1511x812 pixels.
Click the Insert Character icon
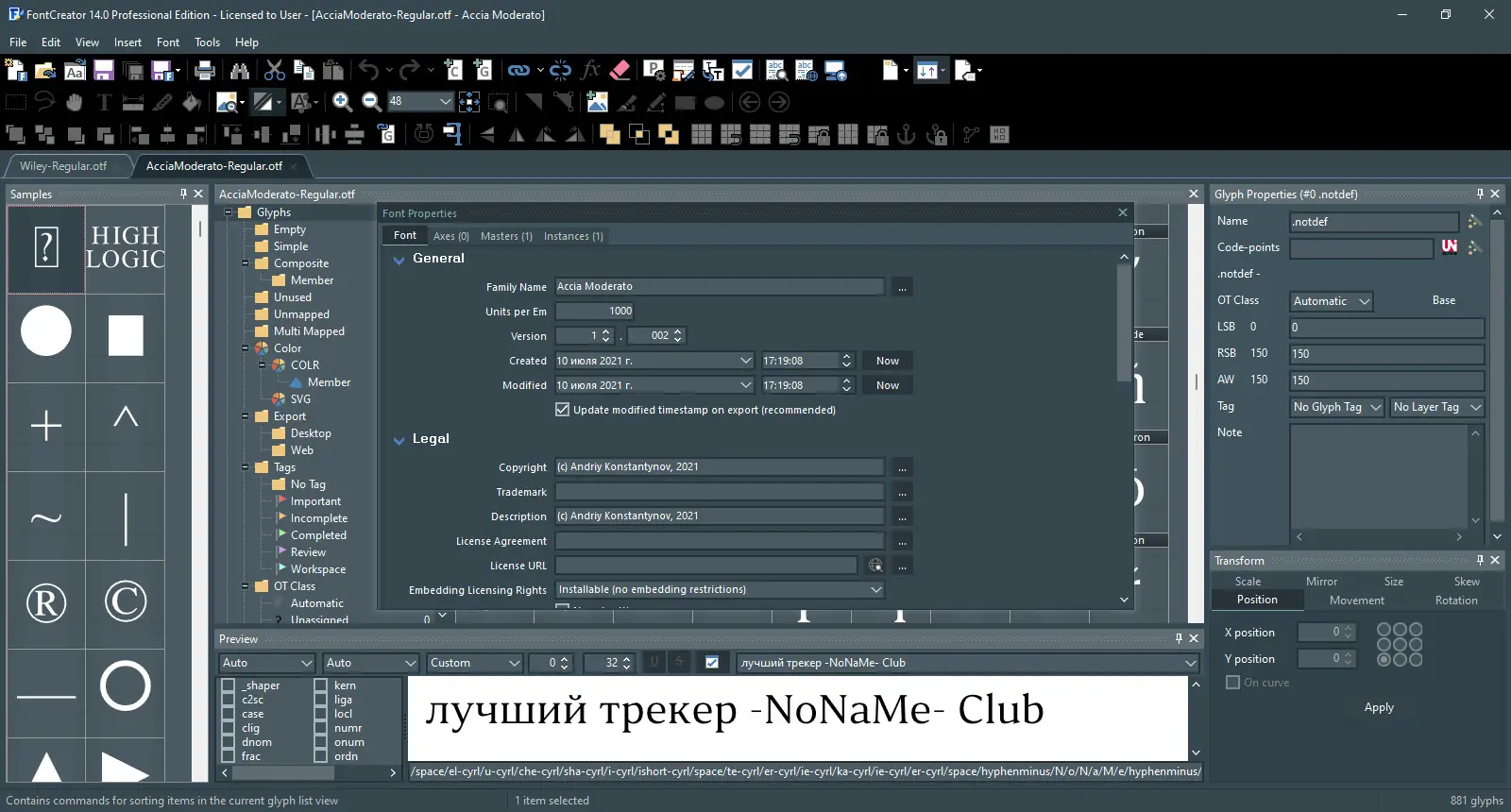453,70
